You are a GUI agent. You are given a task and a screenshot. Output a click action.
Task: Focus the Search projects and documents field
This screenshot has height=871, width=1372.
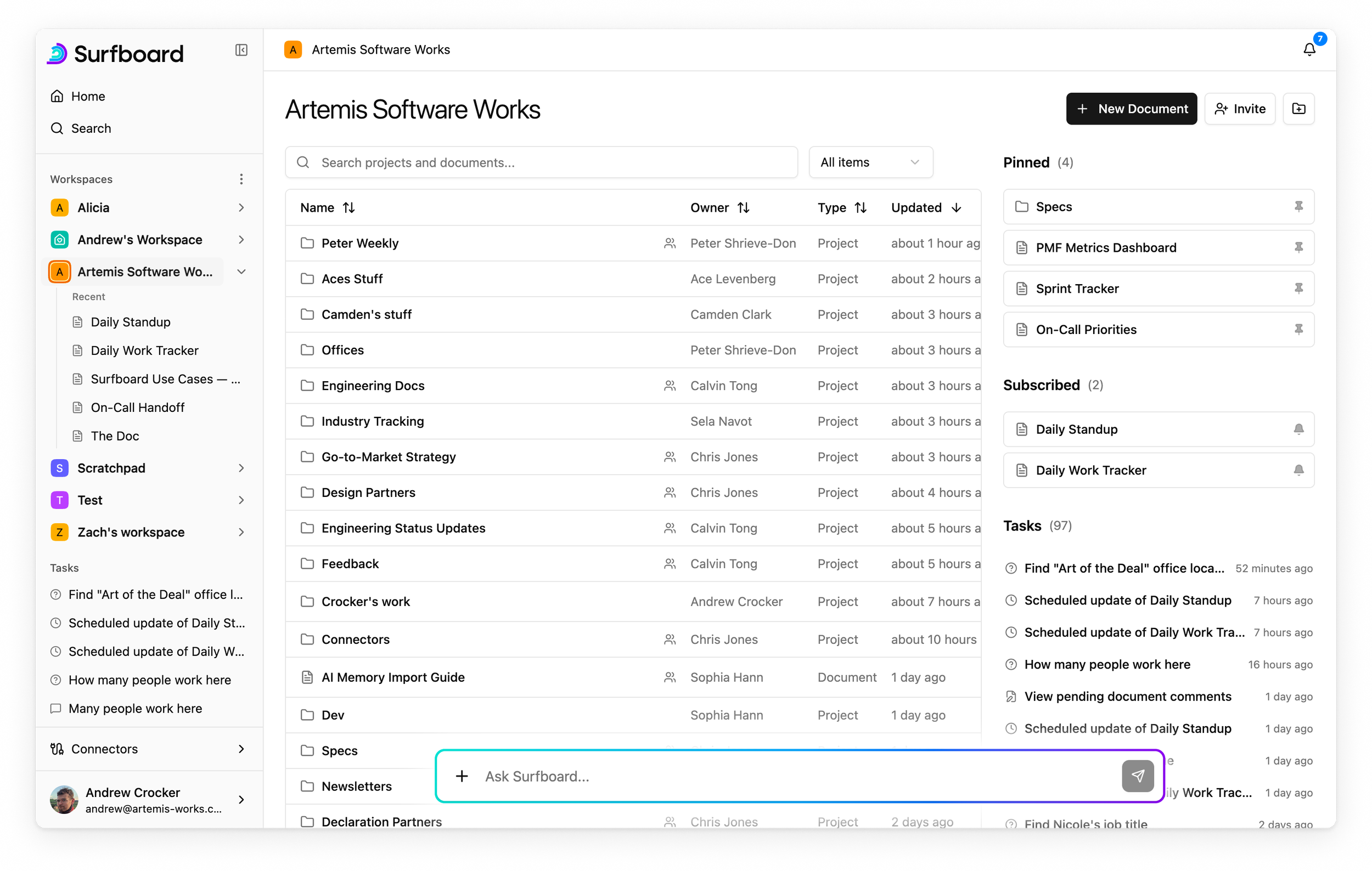click(x=541, y=162)
